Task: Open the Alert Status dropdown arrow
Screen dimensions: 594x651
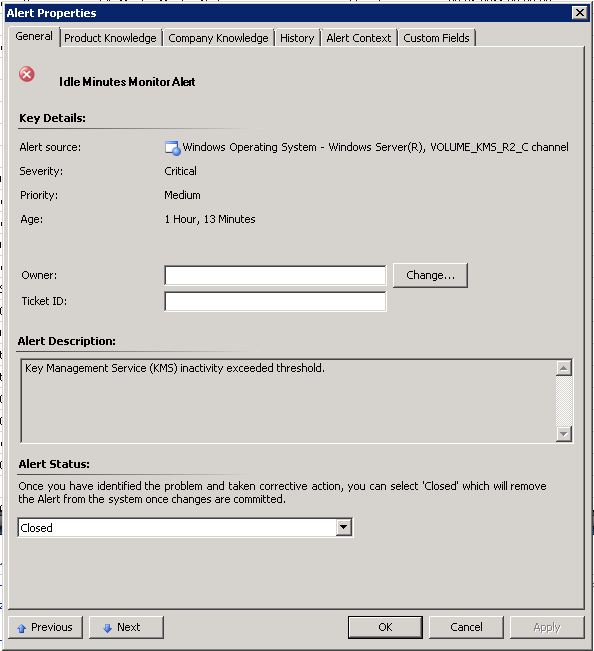Action: click(343, 527)
